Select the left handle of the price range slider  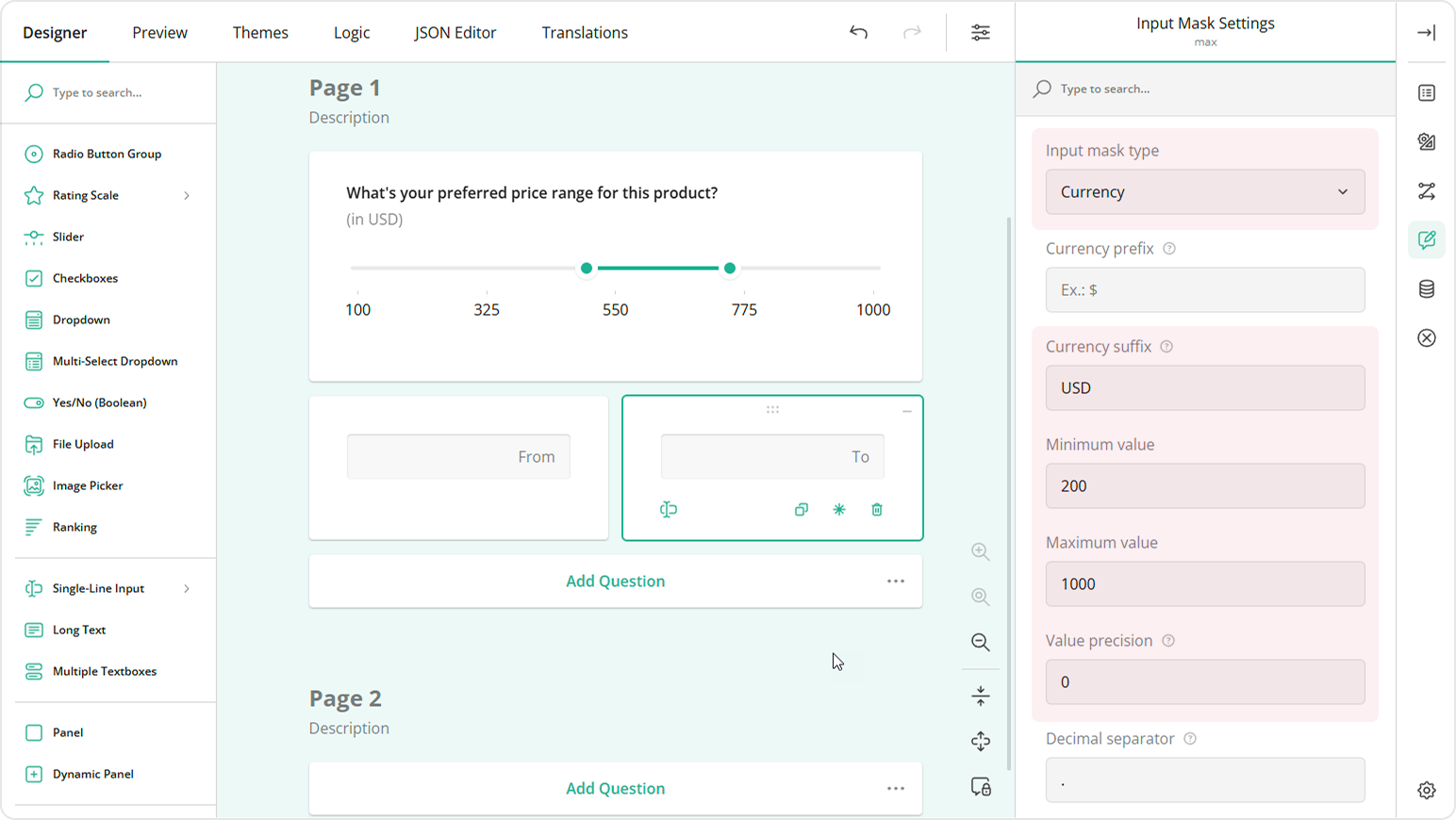tap(587, 269)
